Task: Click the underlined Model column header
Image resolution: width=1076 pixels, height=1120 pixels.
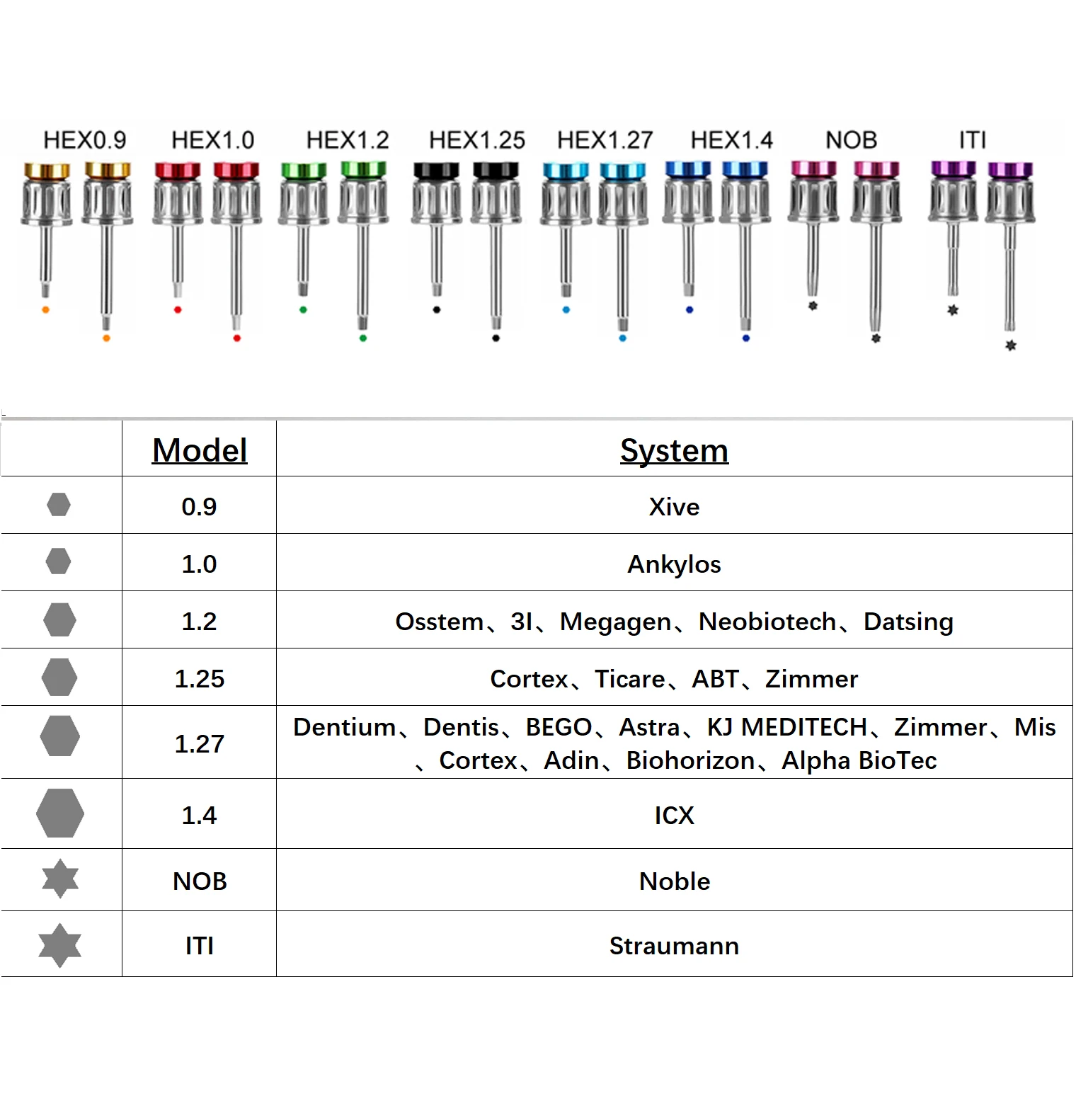Action: 200,450
